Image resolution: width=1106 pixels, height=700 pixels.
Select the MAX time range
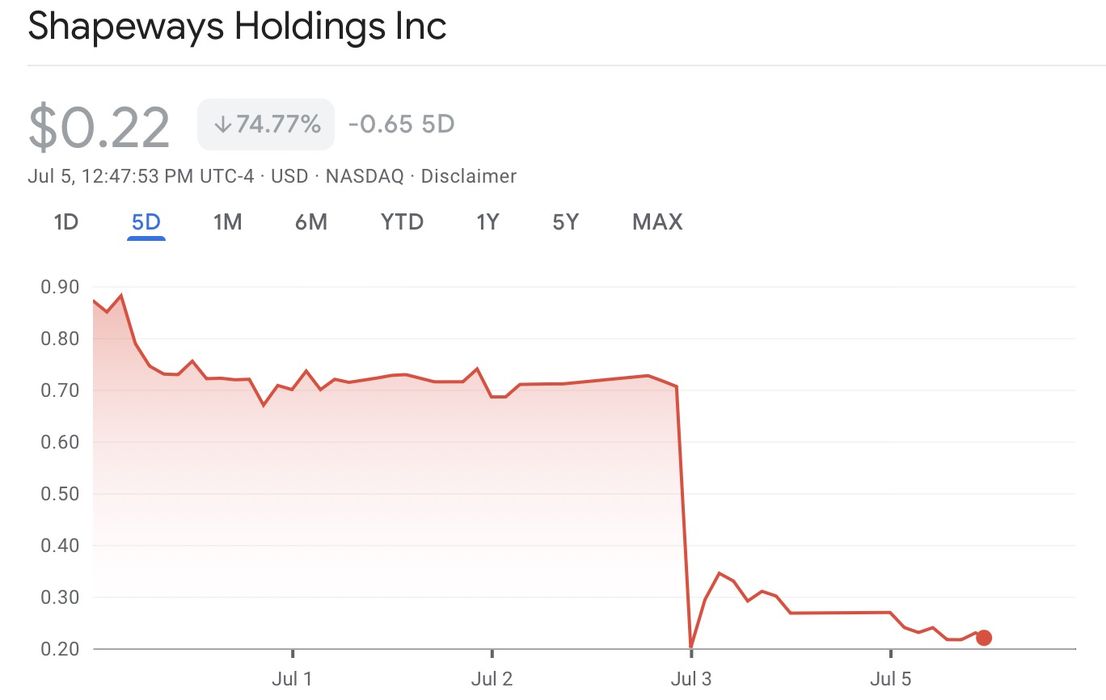point(657,222)
